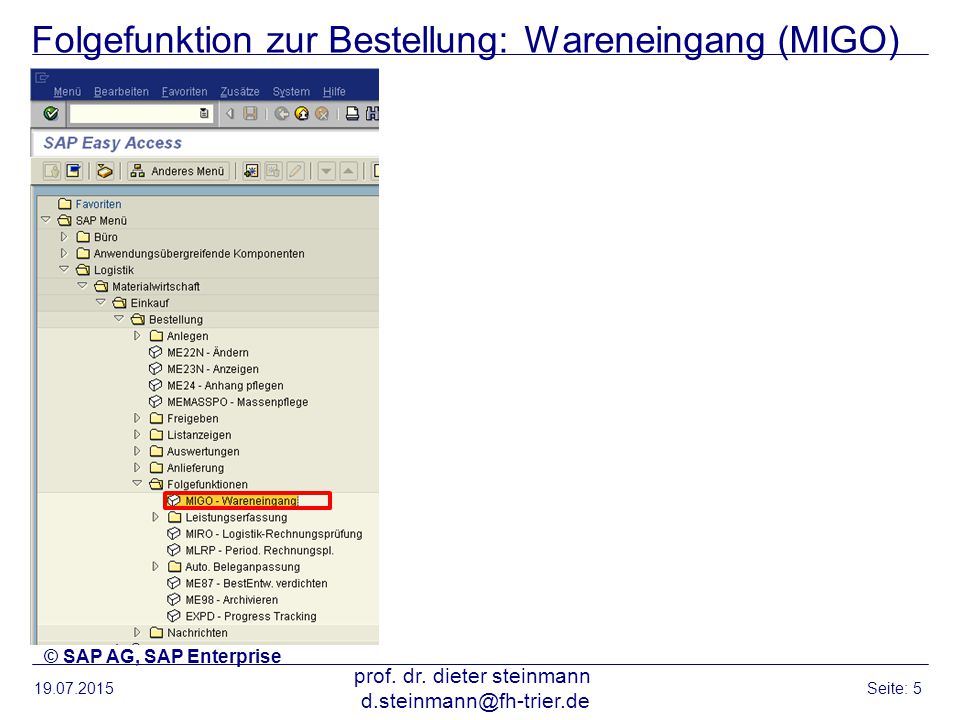This screenshot has width=960, height=720.
Task: Click the yellow Exit icon
Action: [302, 113]
